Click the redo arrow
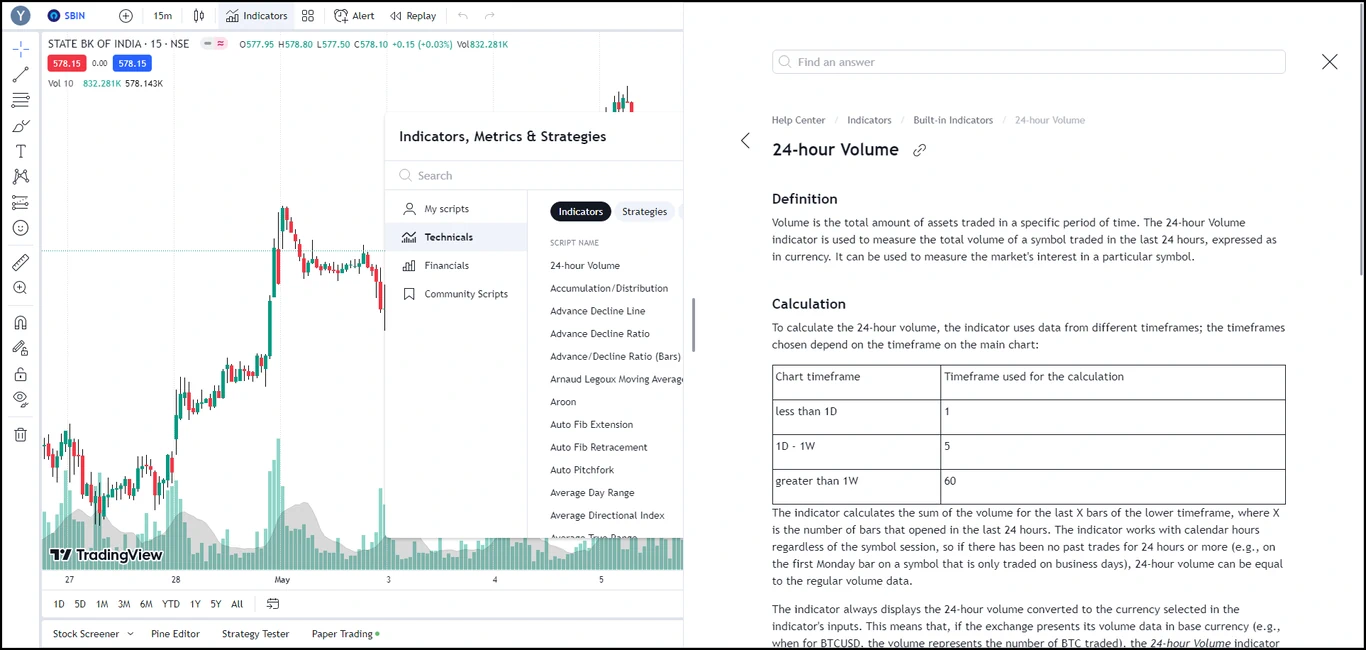This screenshot has height=650, width=1366. click(x=490, y=16)
